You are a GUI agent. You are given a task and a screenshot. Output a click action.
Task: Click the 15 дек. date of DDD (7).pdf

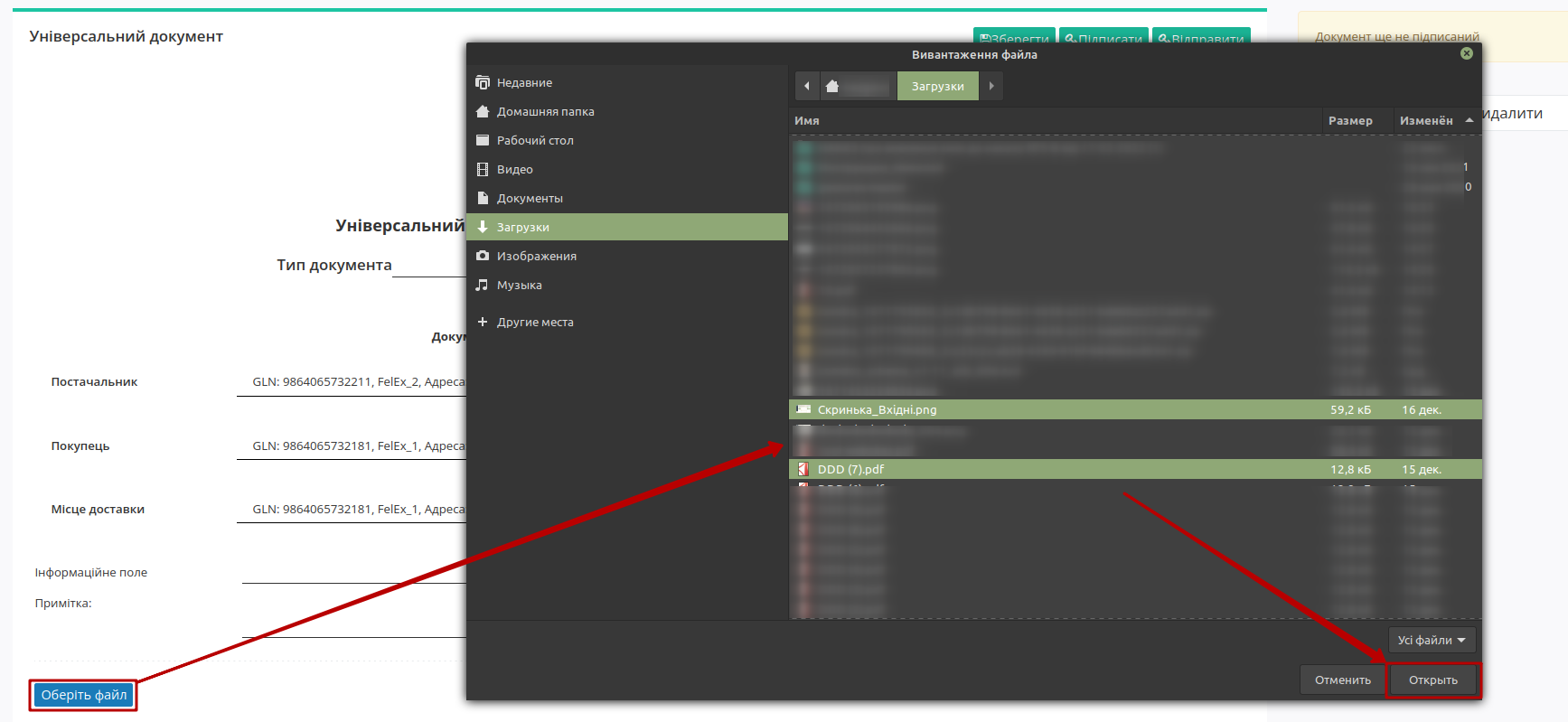click(x=1422, y=469)
